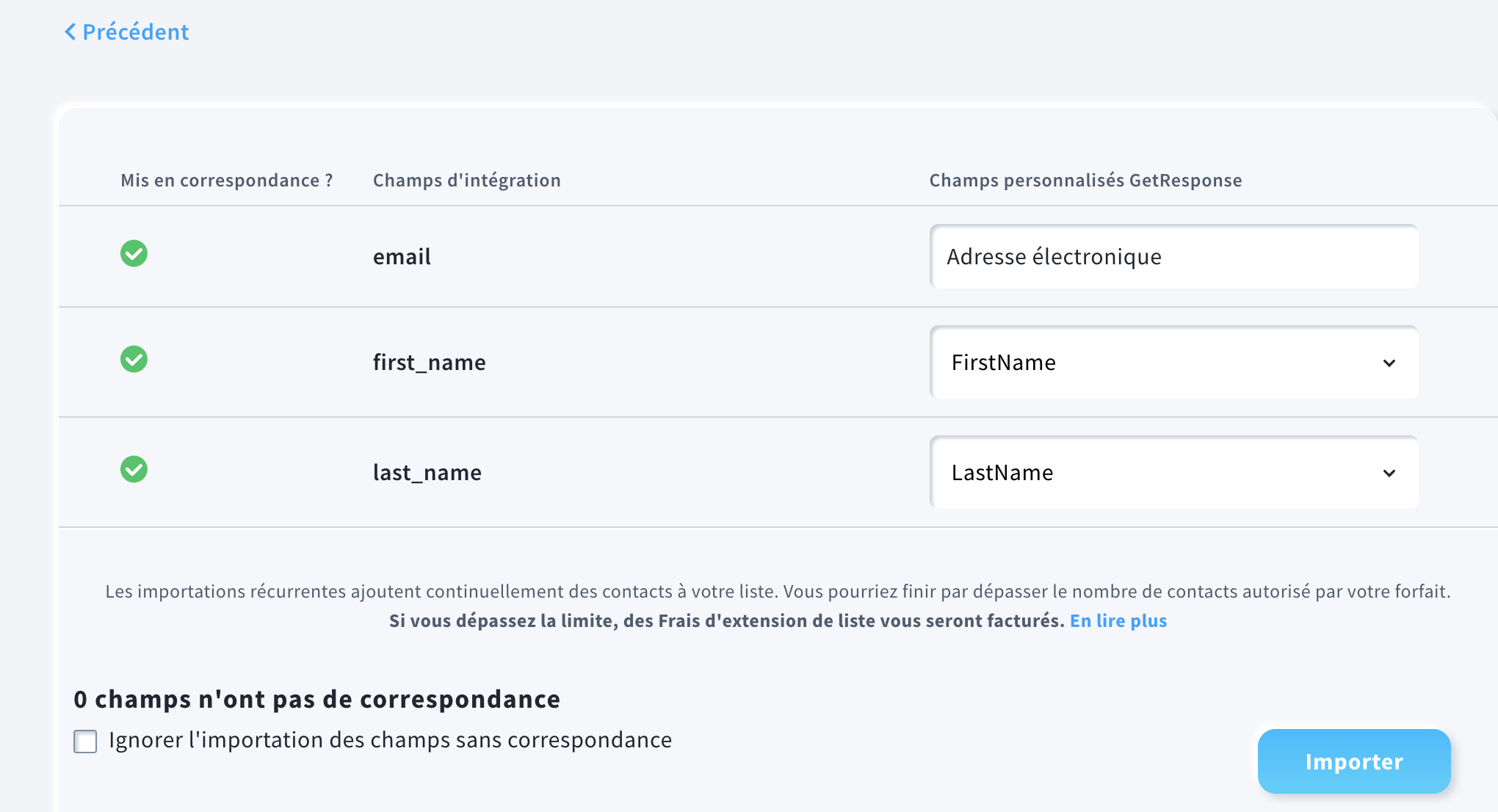Open the LastName dropdown arrow

(1389, 473)
